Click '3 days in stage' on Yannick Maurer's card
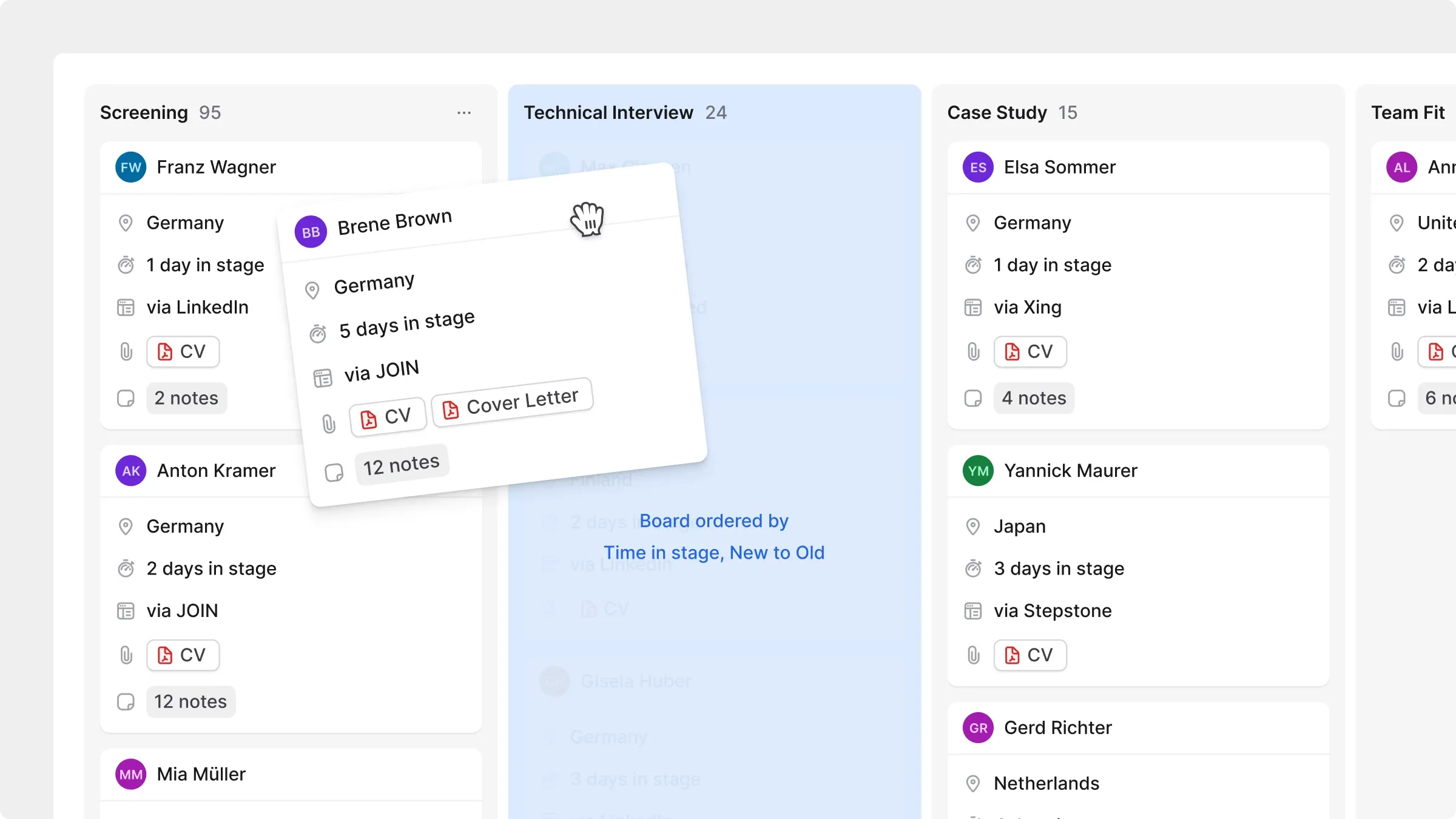Screen dimensions: 1456x819 point(1059,568)
